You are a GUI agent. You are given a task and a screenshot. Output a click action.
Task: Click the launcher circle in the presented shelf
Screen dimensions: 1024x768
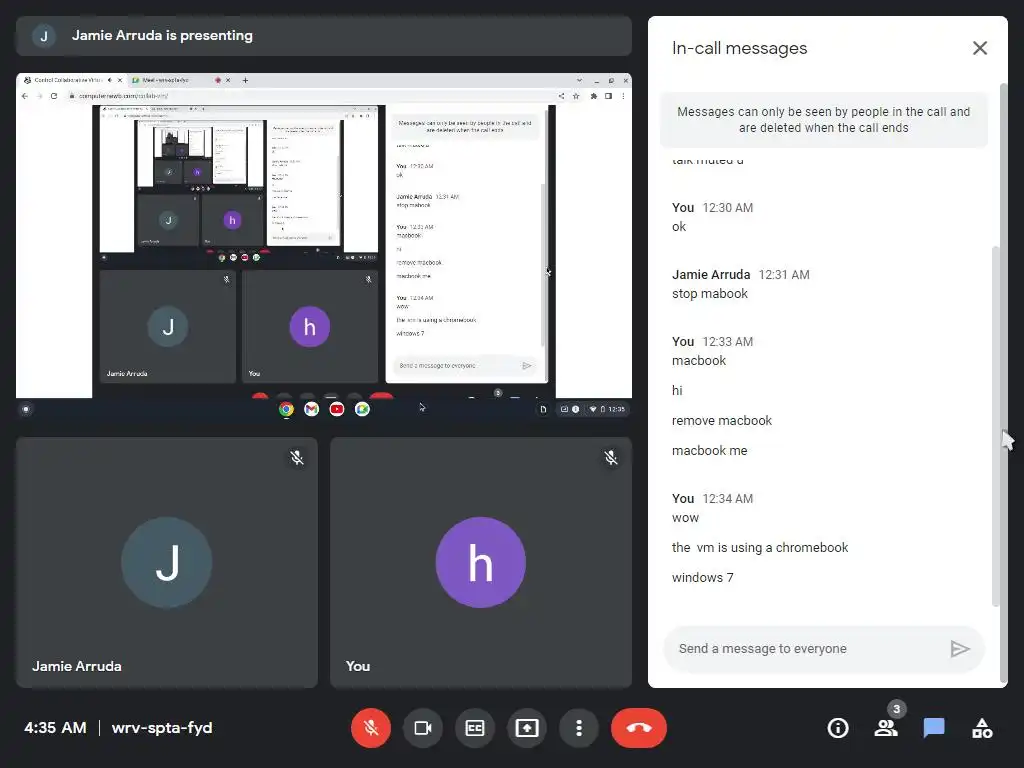click(26, 409)
